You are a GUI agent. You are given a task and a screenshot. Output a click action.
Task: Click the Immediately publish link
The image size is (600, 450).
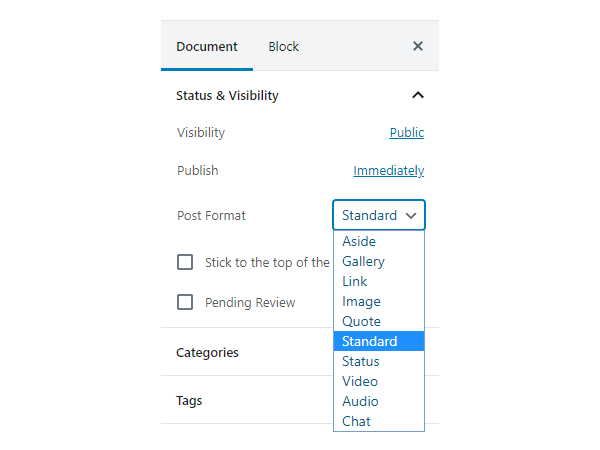[x=388, y=171]
